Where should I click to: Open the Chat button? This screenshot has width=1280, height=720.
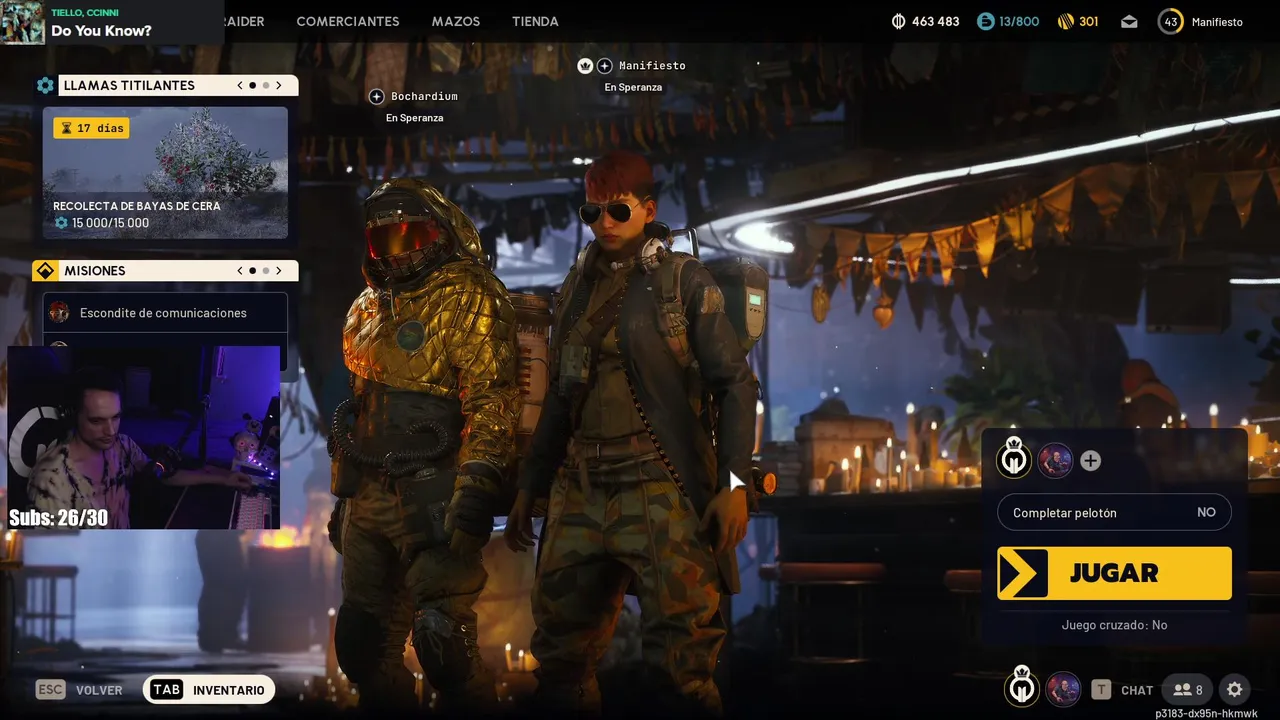pos(1137,690)
